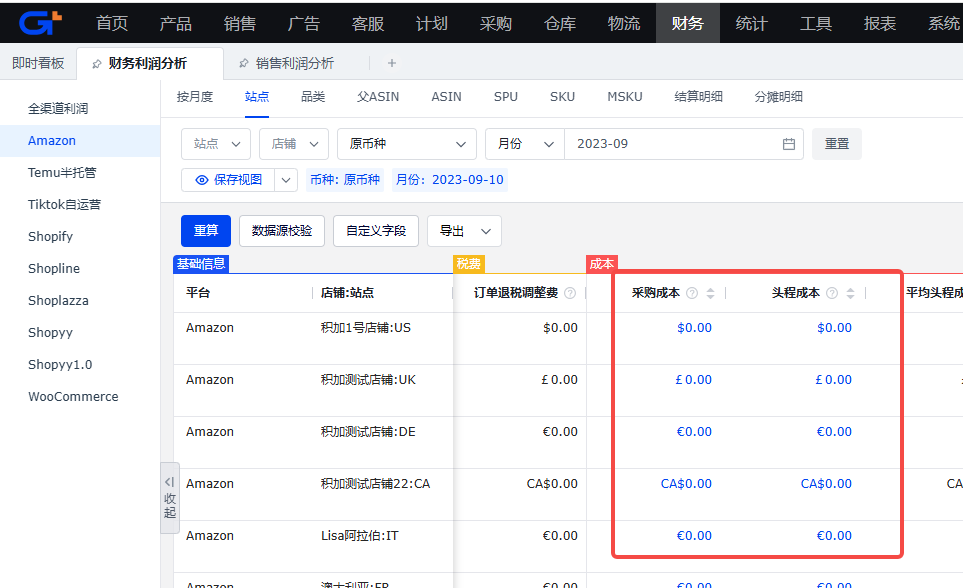
Task: Select the SKU sub-tab
Action: click(x=562, y=96)
